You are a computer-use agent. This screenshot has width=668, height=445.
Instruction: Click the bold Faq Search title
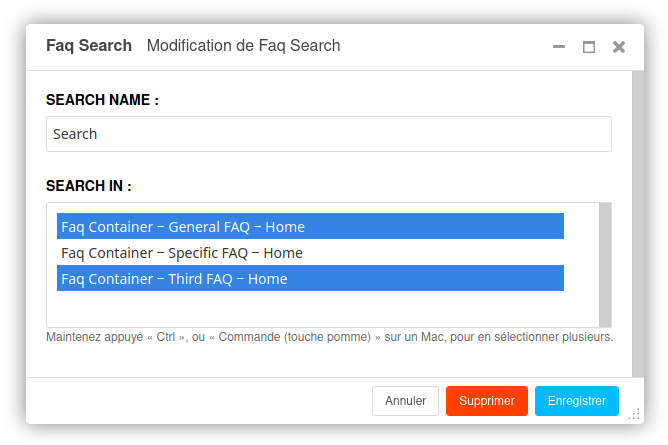pyautogui.click(x=89, y=46)
